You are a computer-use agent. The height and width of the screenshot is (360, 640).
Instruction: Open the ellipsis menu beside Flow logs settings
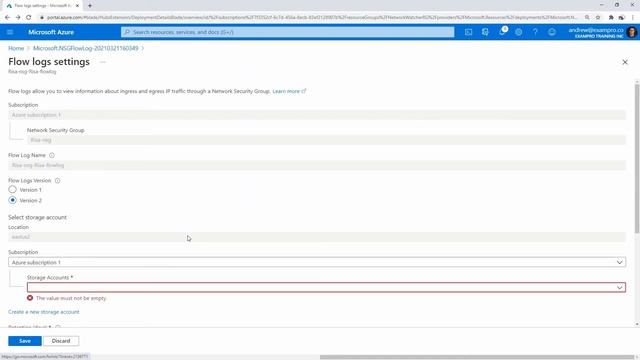pyautogui.click(x=103, y=62)
